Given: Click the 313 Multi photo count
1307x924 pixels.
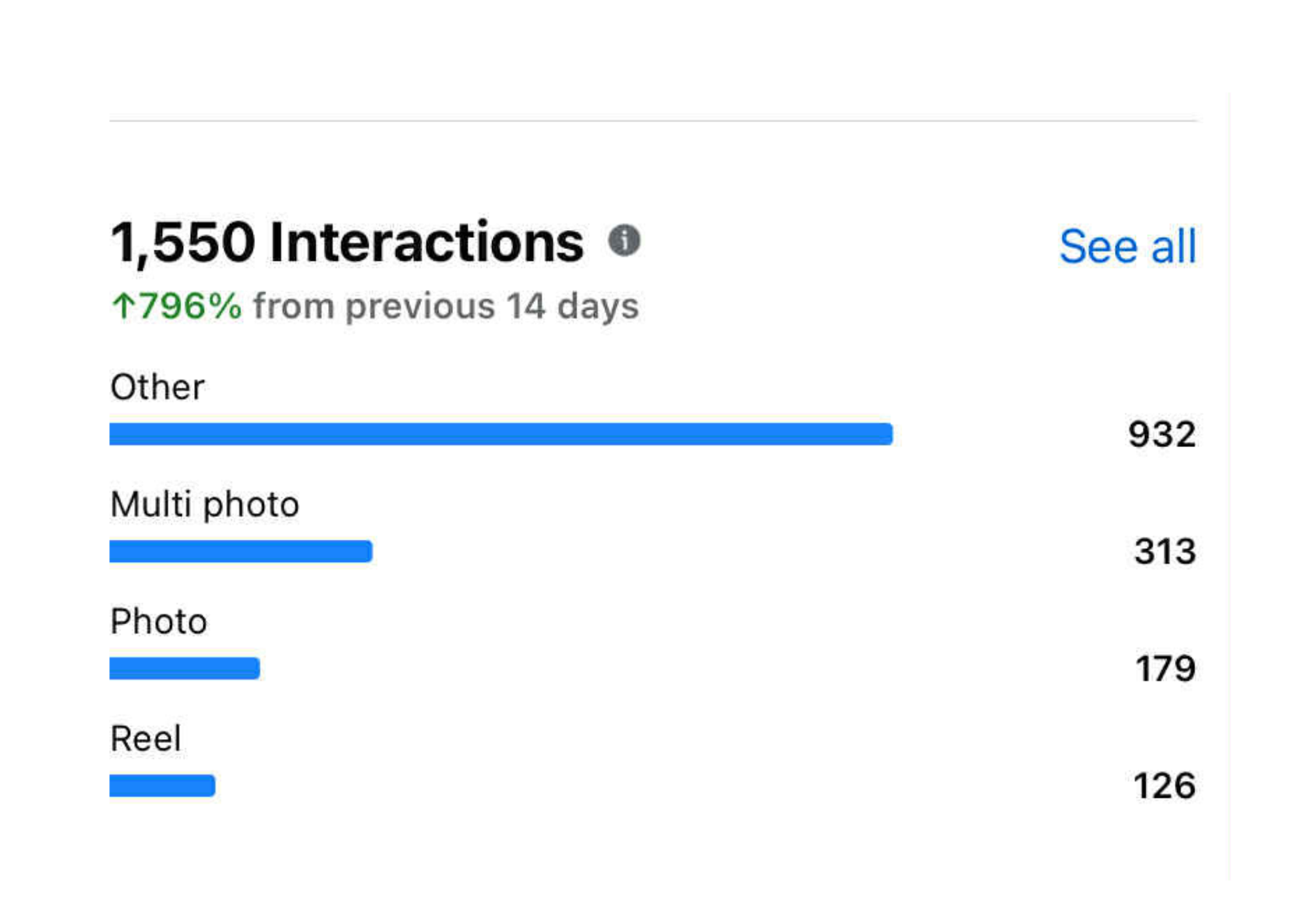Looking at the screenshot, I should tap(1165, 552).
